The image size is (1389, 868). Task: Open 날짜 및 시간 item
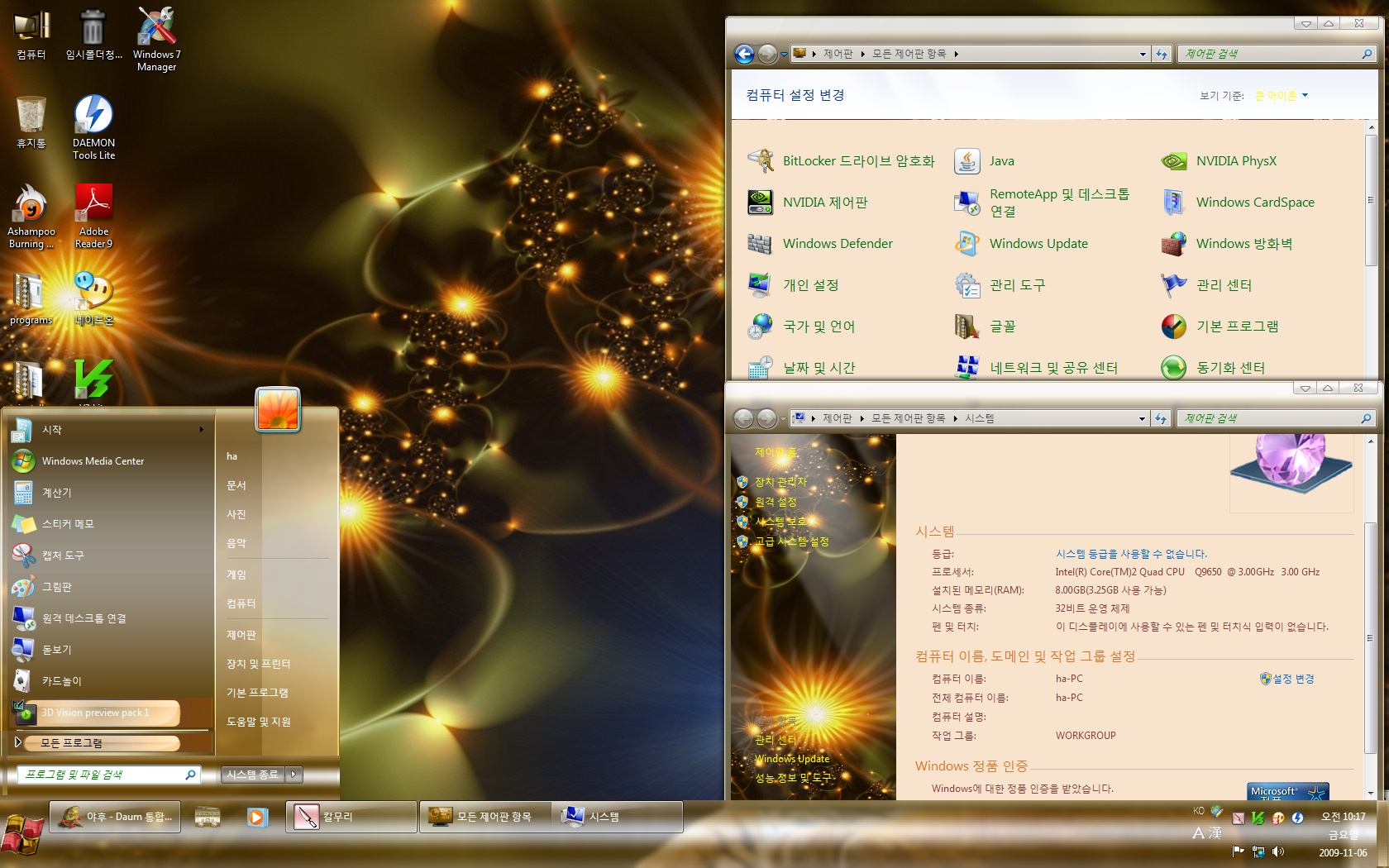tap(800, 368)
